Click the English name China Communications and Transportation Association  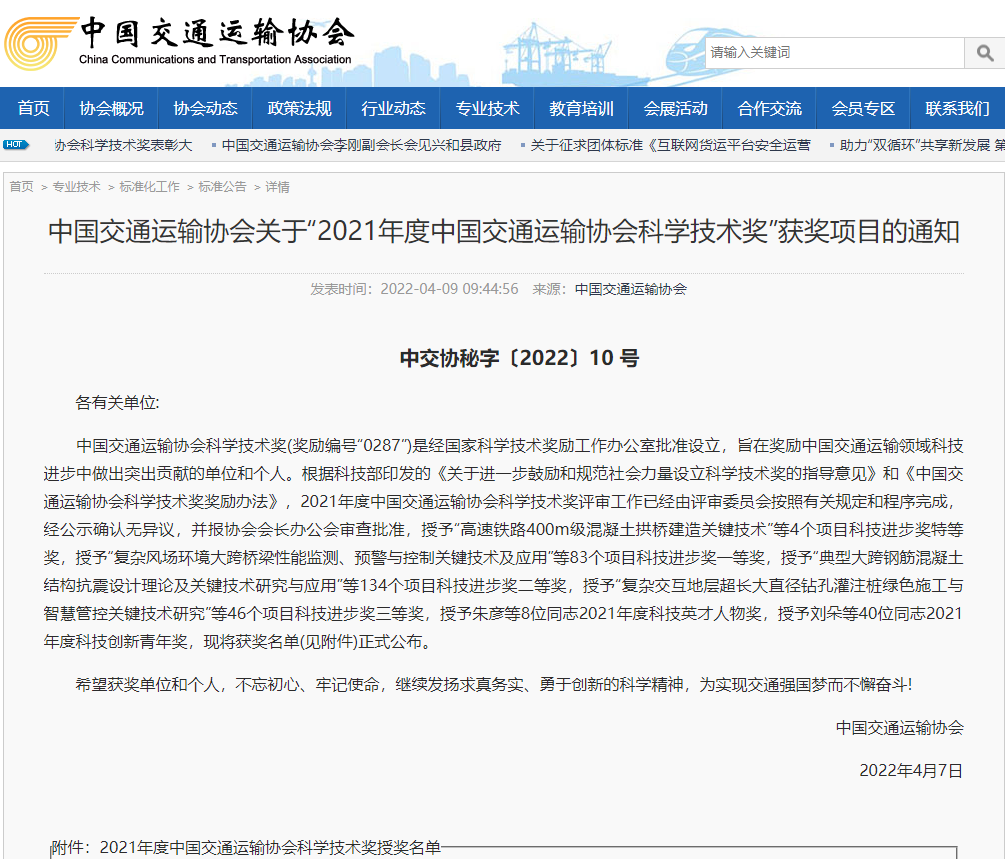click(215, 60)
